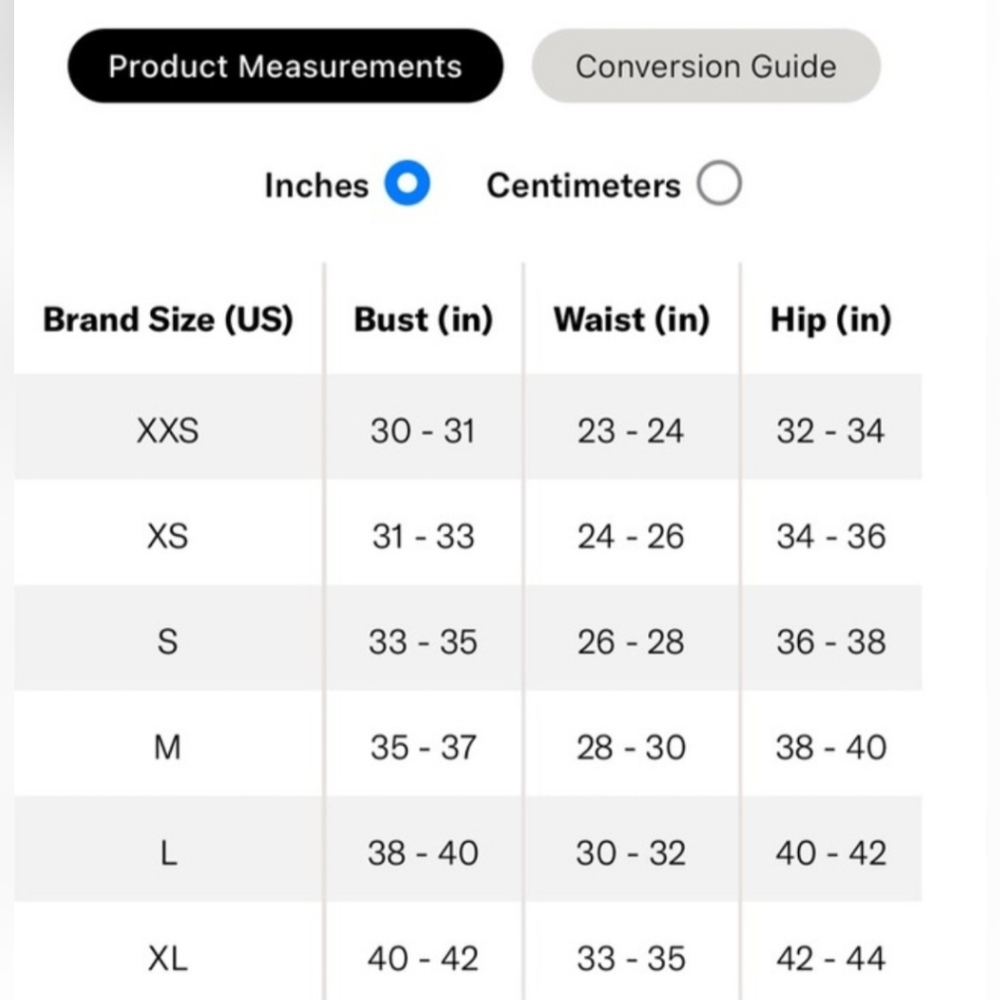This screenshot has width=1000, height=1000.
Task: Select the Inches radio button
Action: pyautogui.click(x=407, y=183)
